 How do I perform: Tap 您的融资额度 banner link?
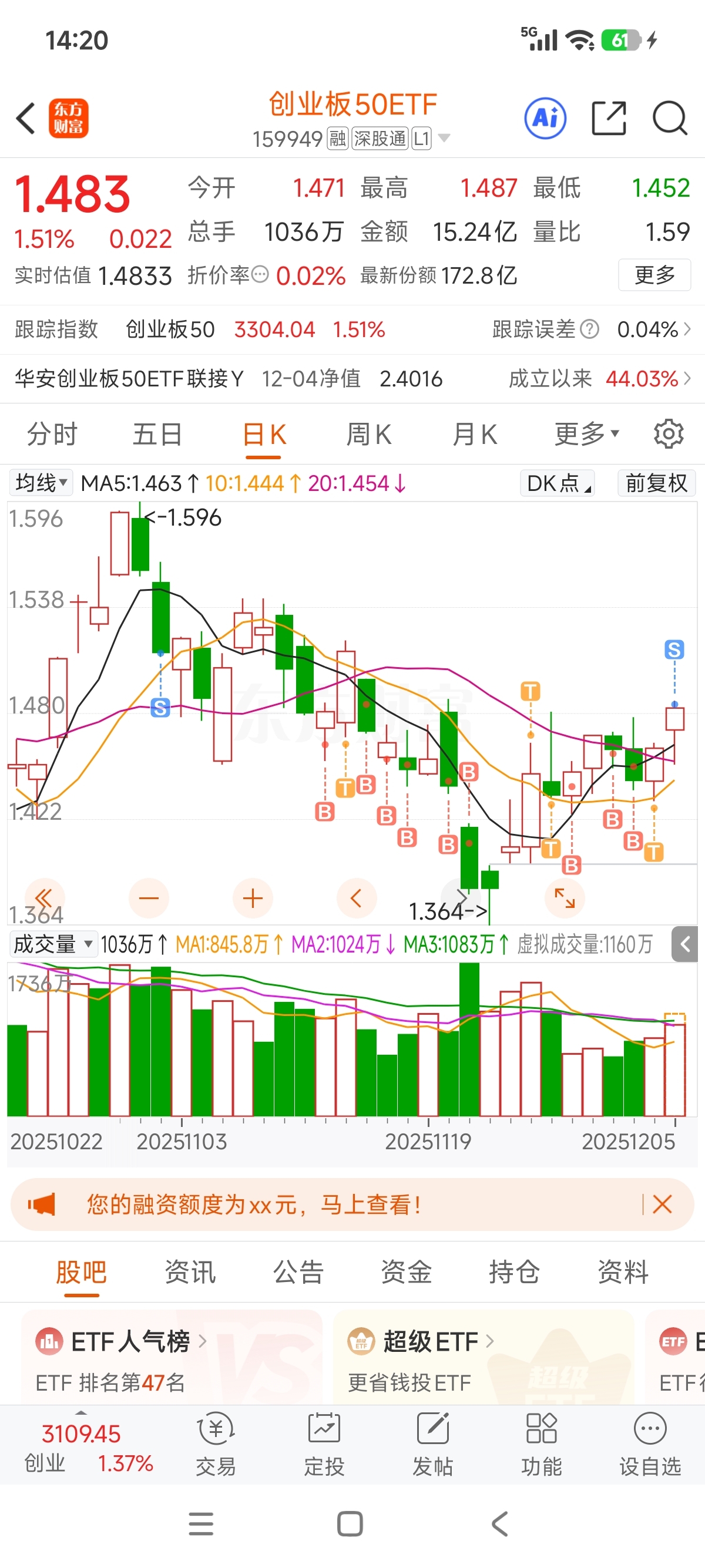tap(253, 1204)
